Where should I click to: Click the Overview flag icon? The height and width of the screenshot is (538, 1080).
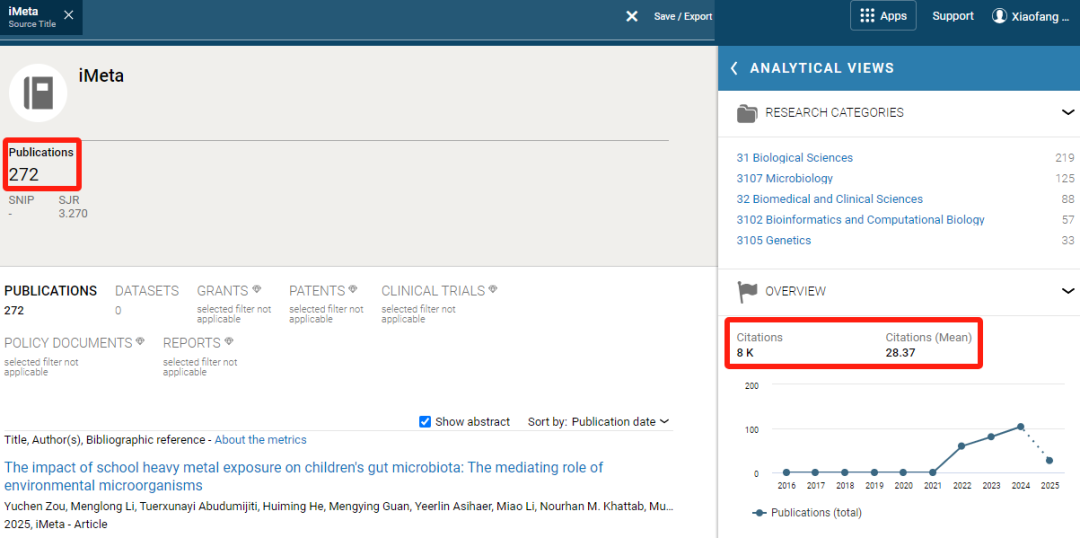[x=747, y=291]
